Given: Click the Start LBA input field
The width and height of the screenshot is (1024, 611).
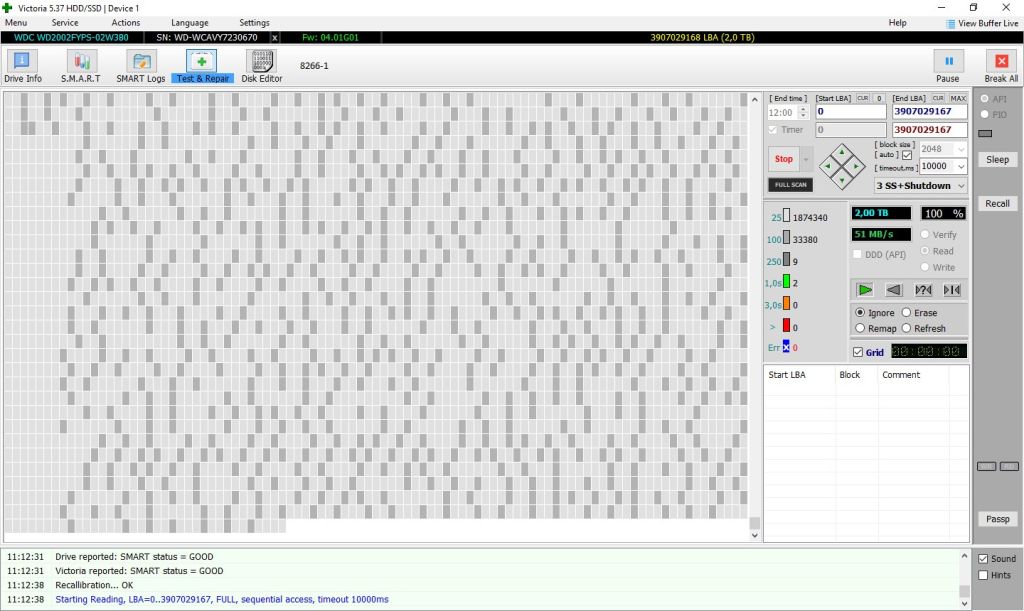Looking at the screenshot, I should (x=850, y=112).
